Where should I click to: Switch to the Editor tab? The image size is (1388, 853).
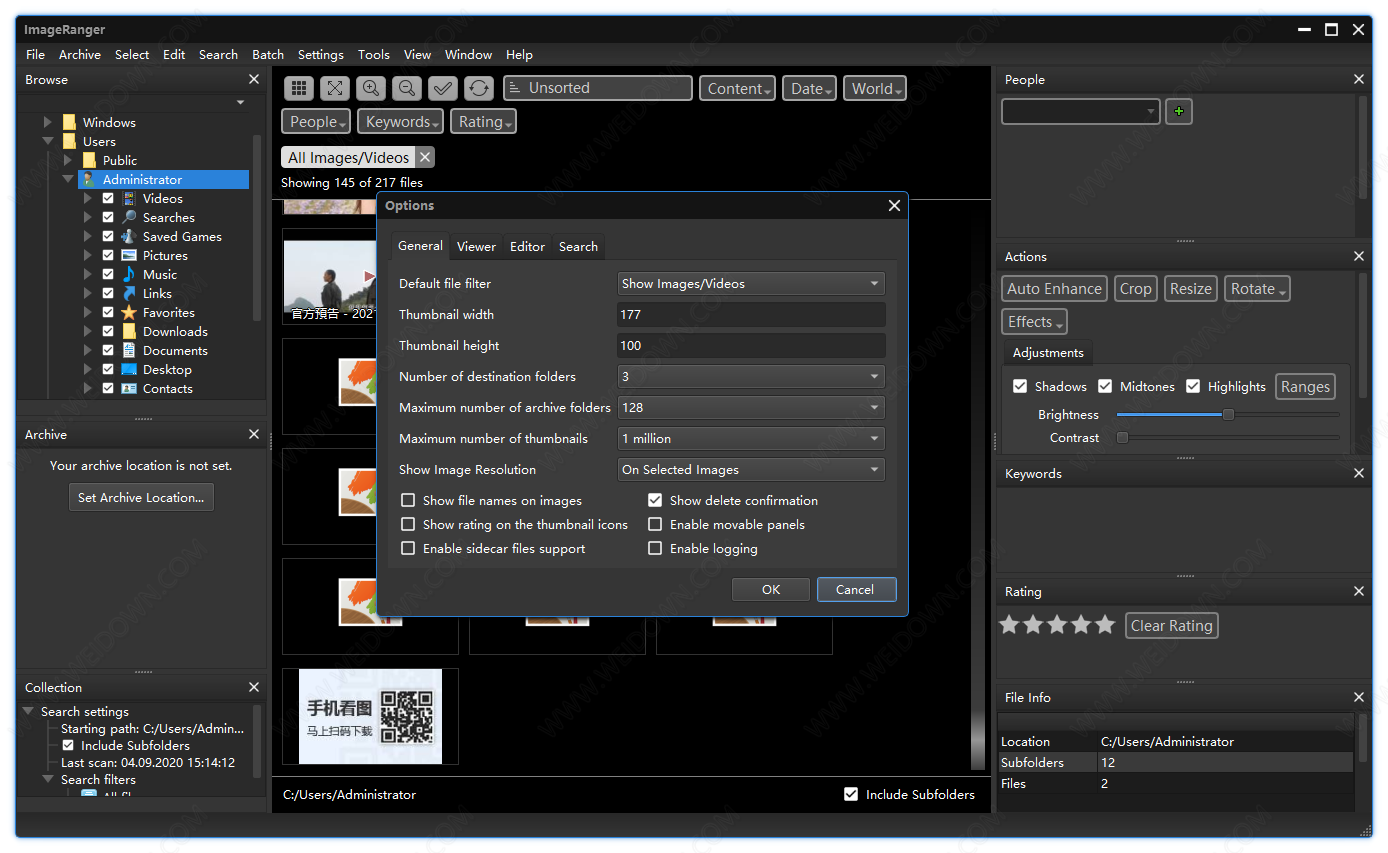pyautogui.click(x=527, y=247)
